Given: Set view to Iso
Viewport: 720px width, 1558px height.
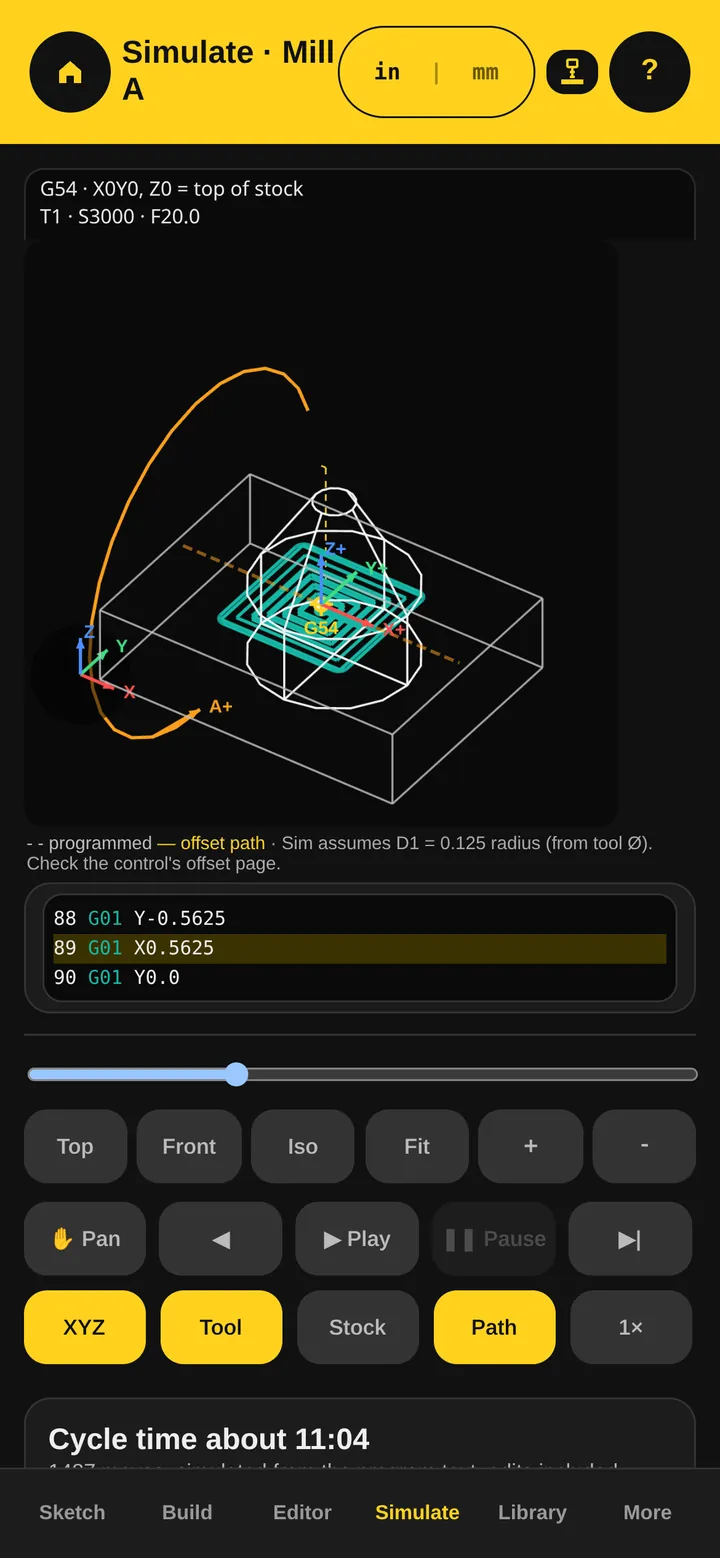Looking at the screenshot, I should (303, 1146).
